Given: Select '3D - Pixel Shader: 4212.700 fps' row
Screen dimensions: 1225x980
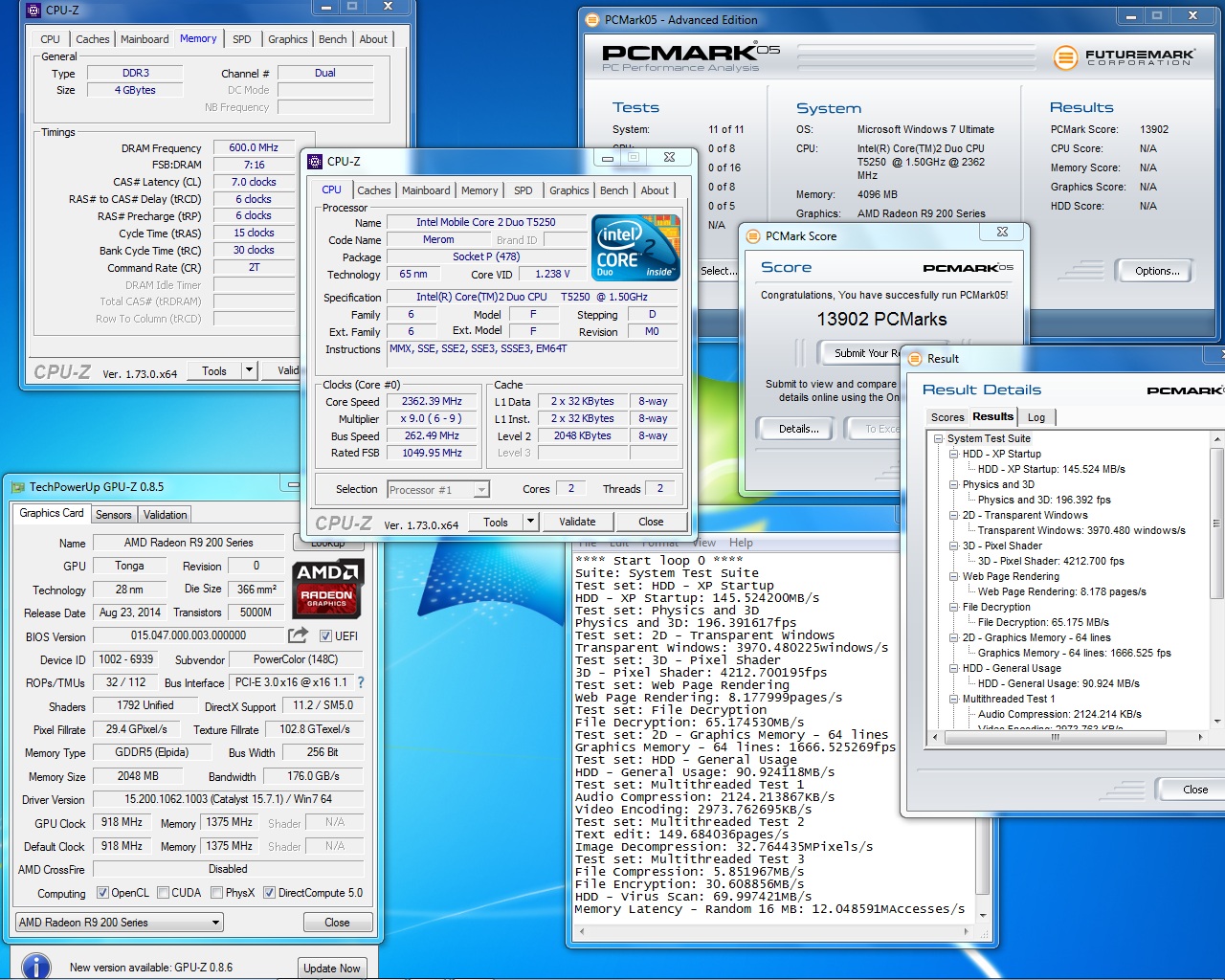Looking at the screenshot, I should pos(1051,562).
